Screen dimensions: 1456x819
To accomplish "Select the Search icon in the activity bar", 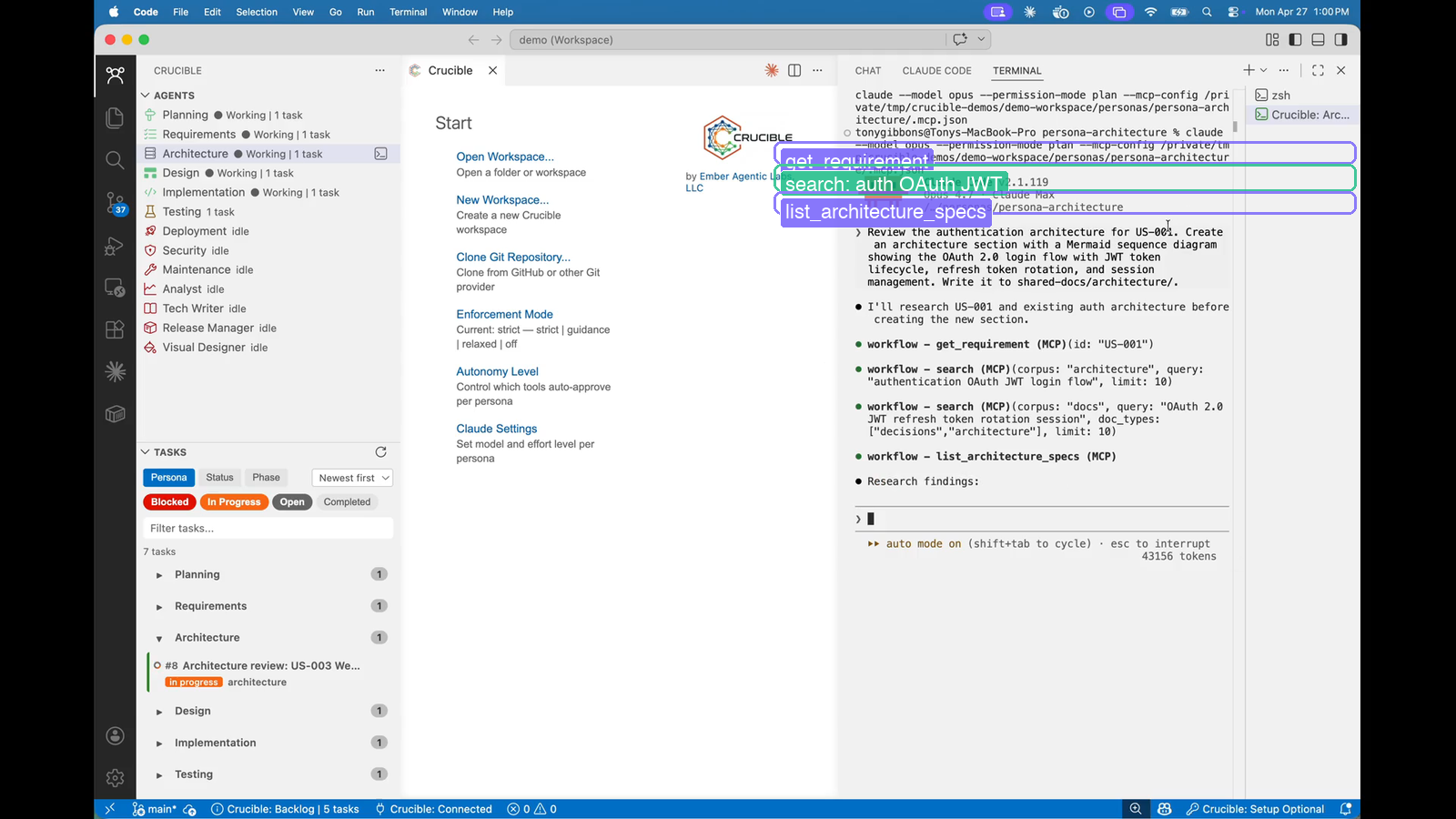I will 115,160.
